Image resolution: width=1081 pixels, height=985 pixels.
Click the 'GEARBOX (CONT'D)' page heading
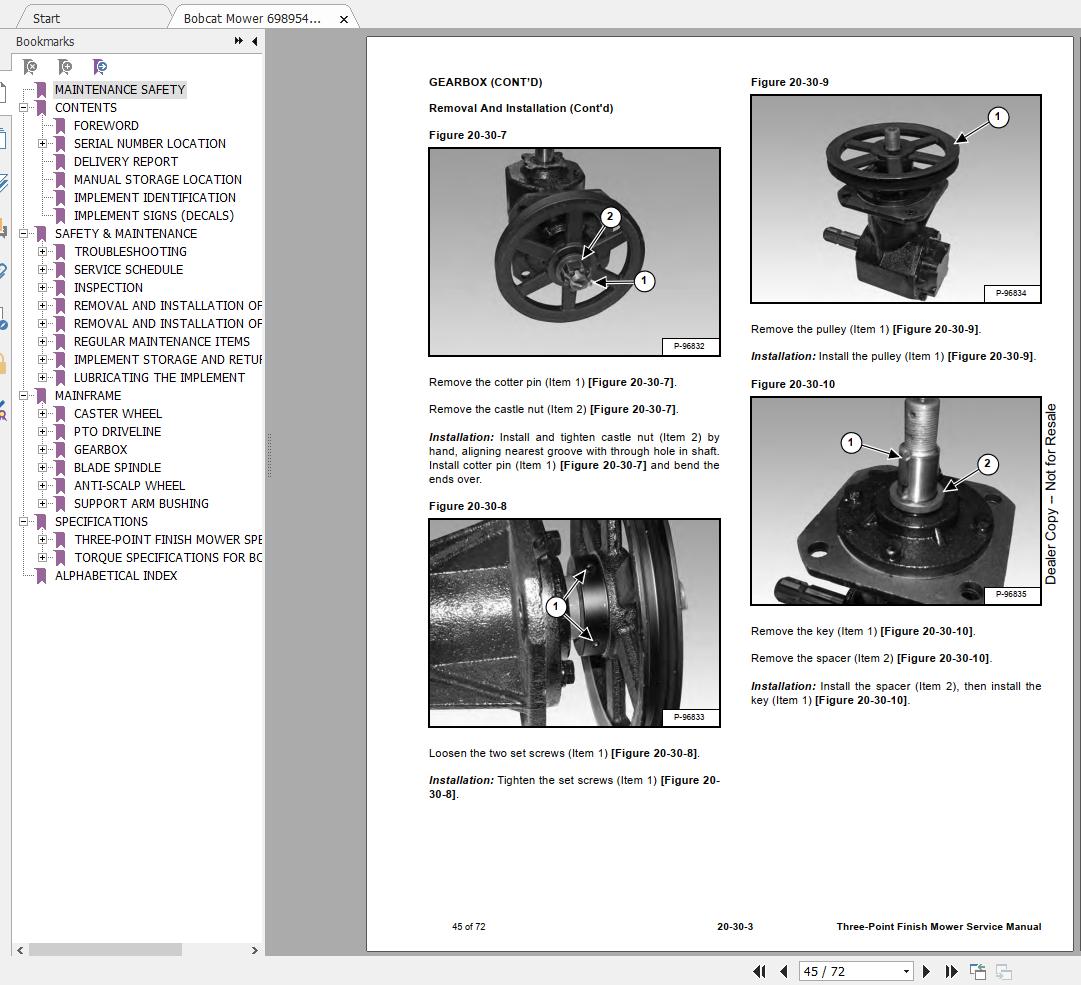[485, 82]
